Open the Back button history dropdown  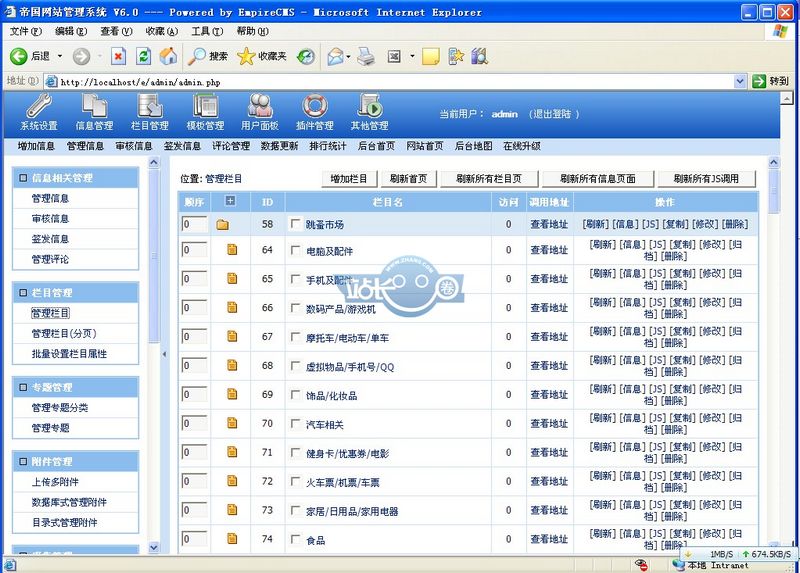click(x=60, y=56)
